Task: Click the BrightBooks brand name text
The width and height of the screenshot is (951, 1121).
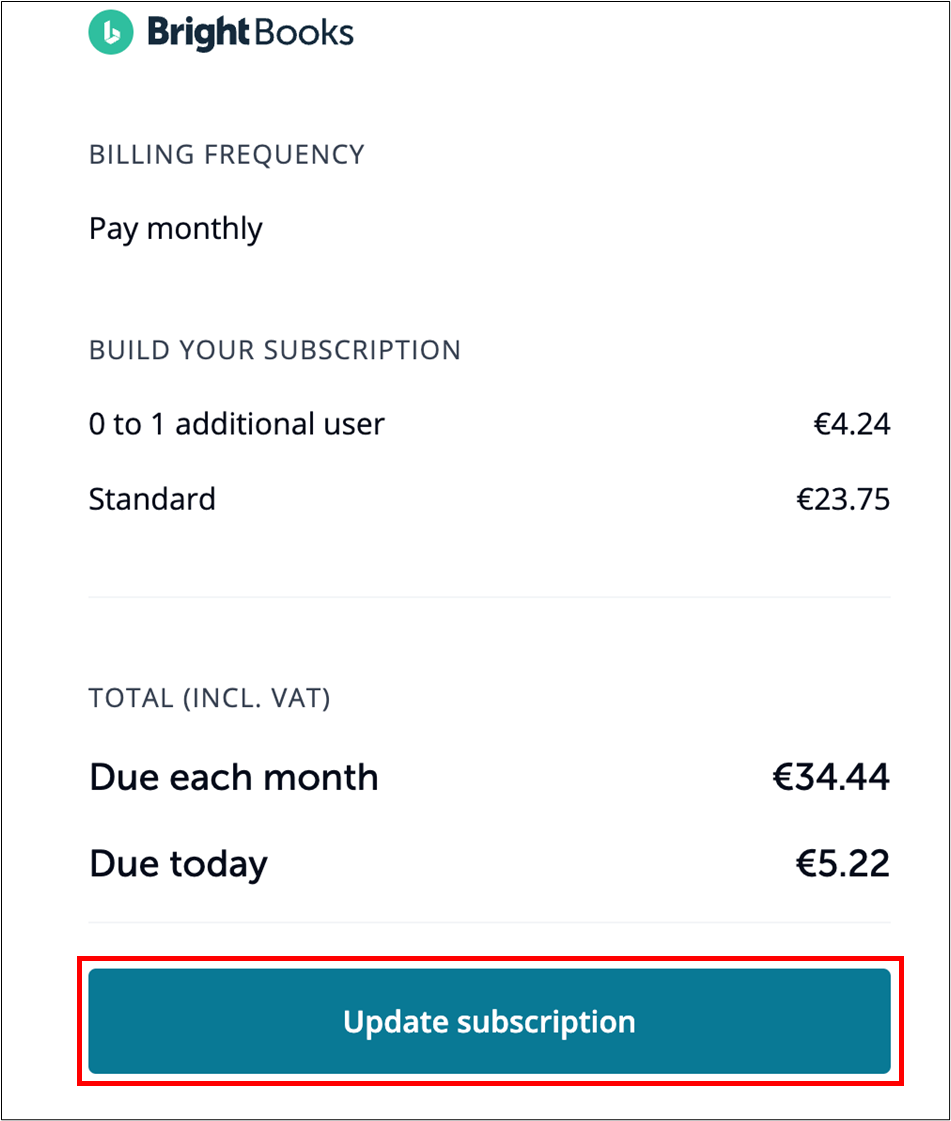Action: tap(250, 33)
